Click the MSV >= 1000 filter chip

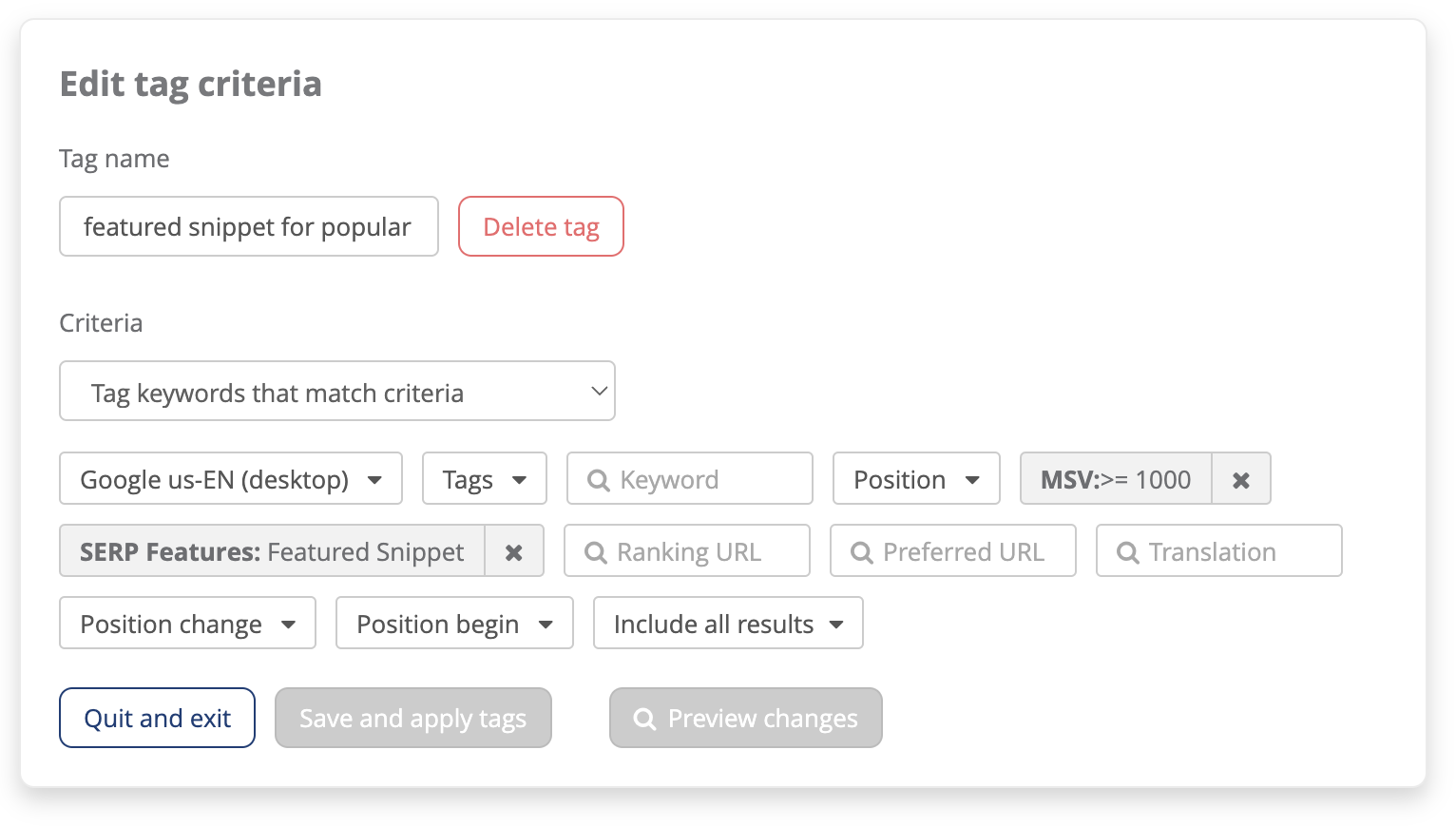coord(1115,479)
